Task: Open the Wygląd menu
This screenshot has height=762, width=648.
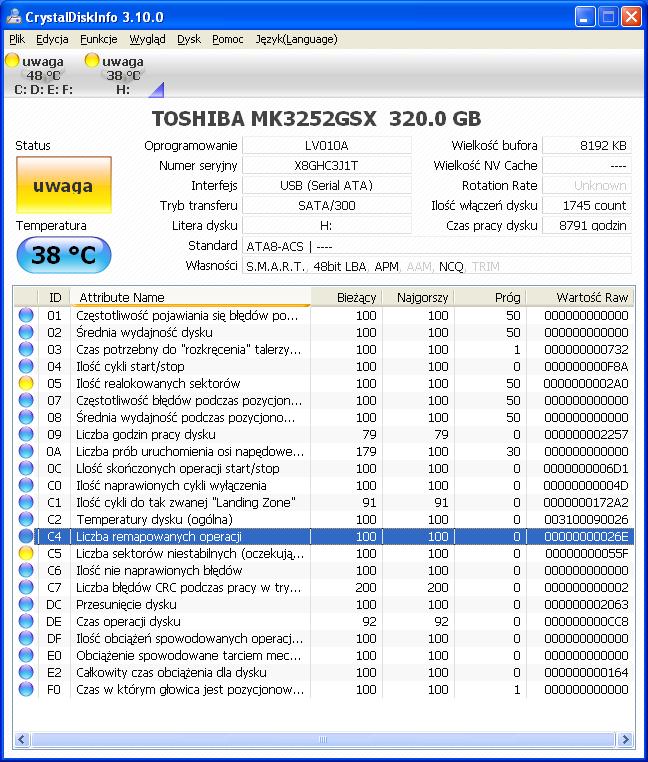Action: [x=147, y=39]
